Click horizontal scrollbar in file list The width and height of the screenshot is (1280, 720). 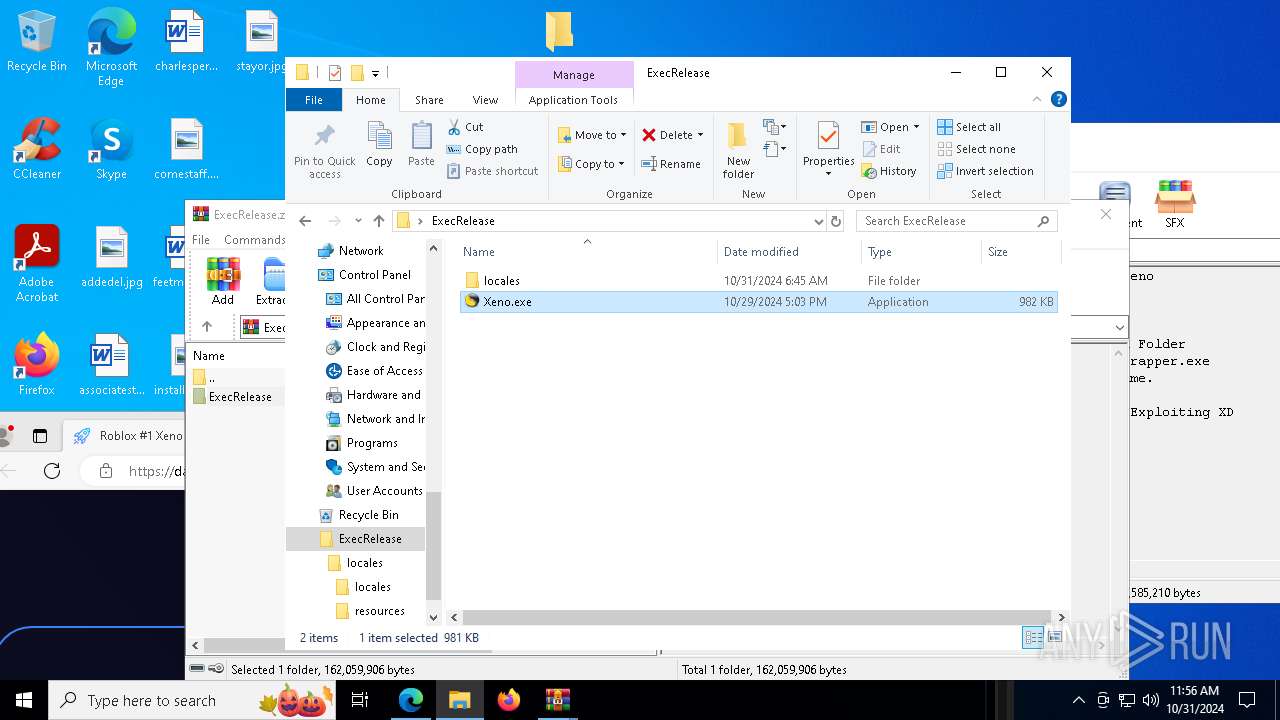pos(757,617)
